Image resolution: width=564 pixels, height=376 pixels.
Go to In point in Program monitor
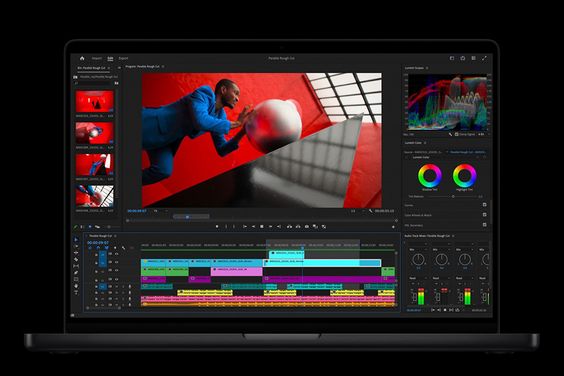(245, 226)
